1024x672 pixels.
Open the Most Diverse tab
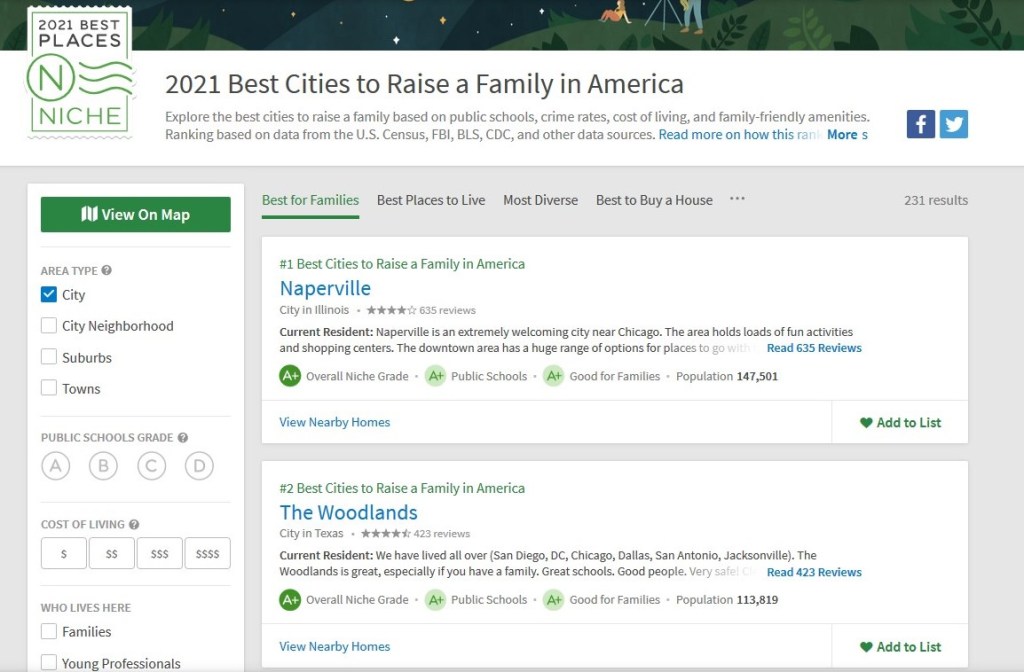[x=540, y=200]
